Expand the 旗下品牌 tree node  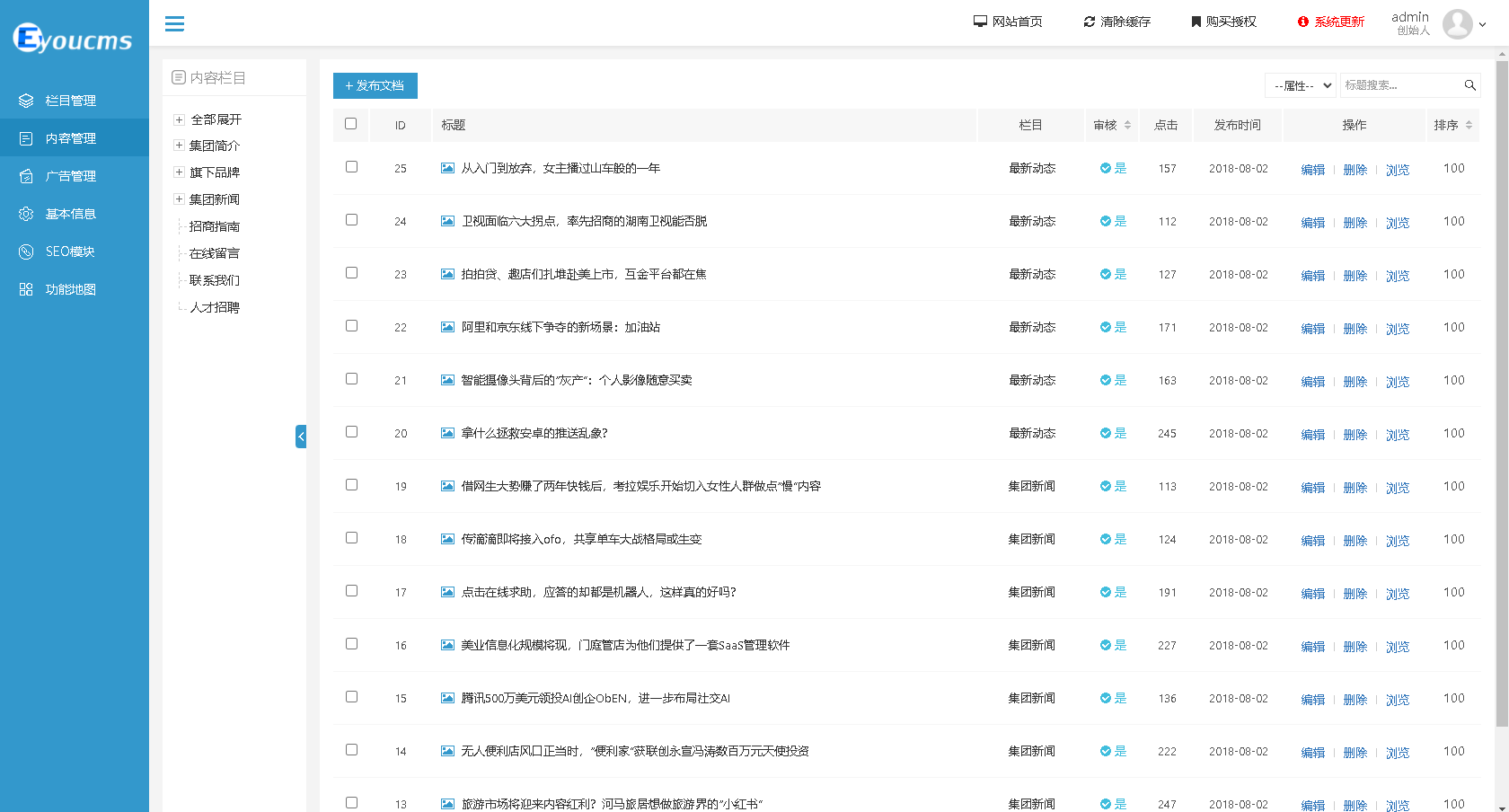coord(179,172)
